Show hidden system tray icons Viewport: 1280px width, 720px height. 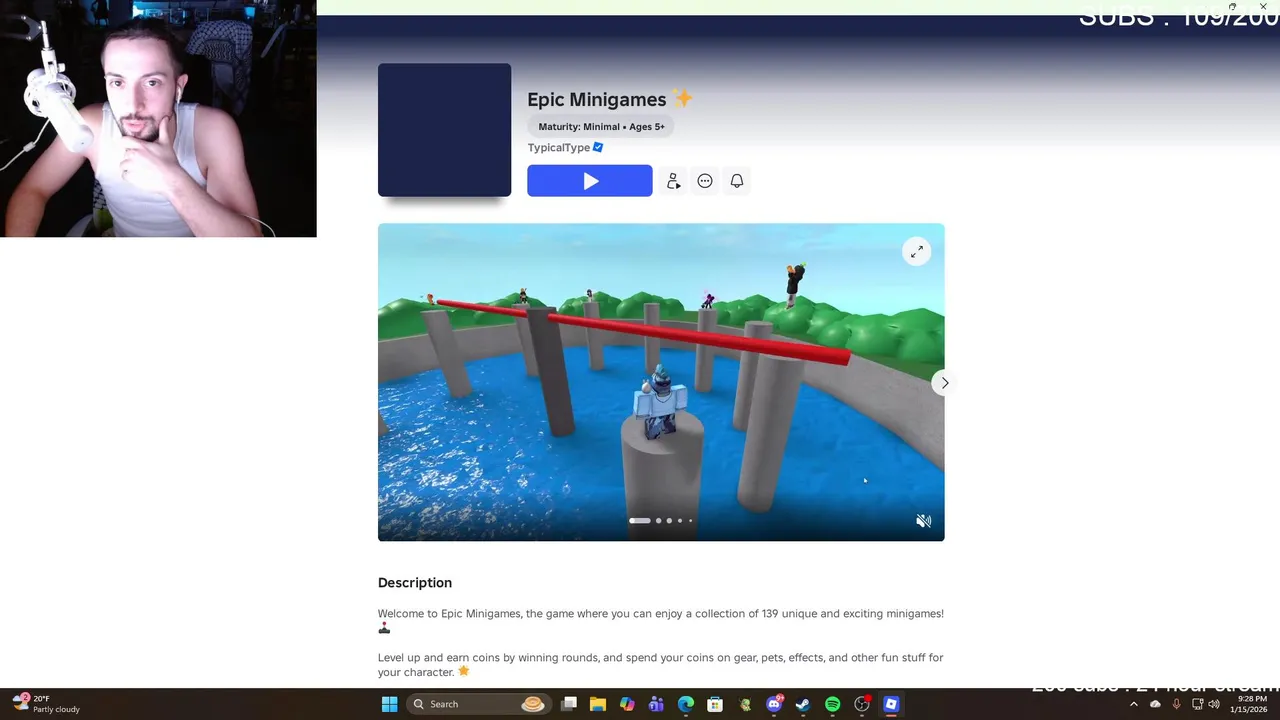pos(1133,704)
